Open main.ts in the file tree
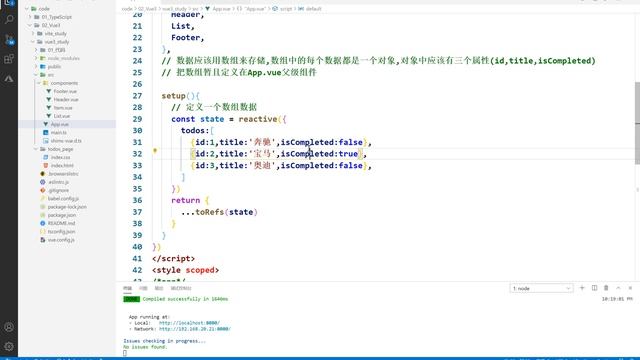Viewport: 640px width, 360px height. [58, 133]
